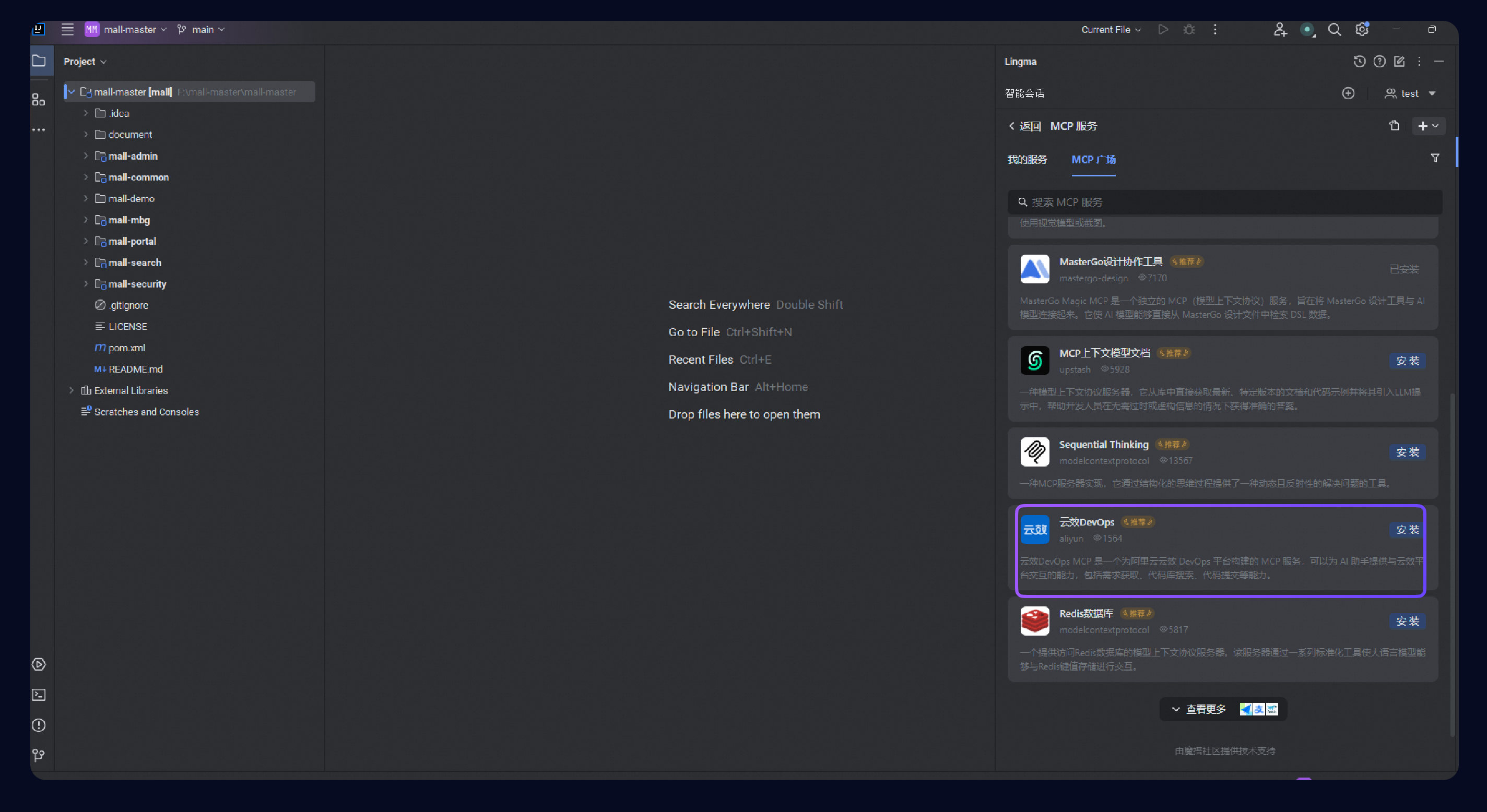
Task: Select the mall-mbg module
Action: click(x=129, y=220)
